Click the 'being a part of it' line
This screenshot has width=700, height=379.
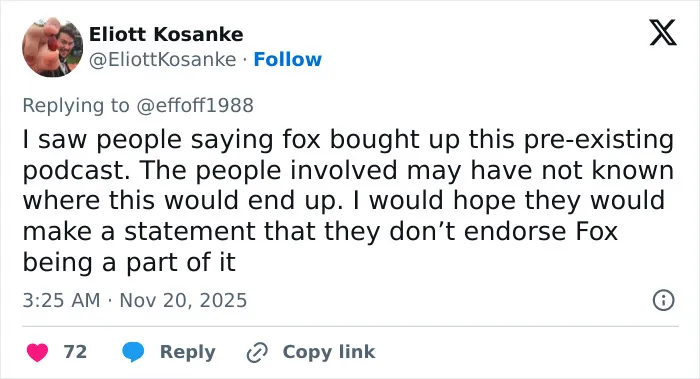click(129, 262)
